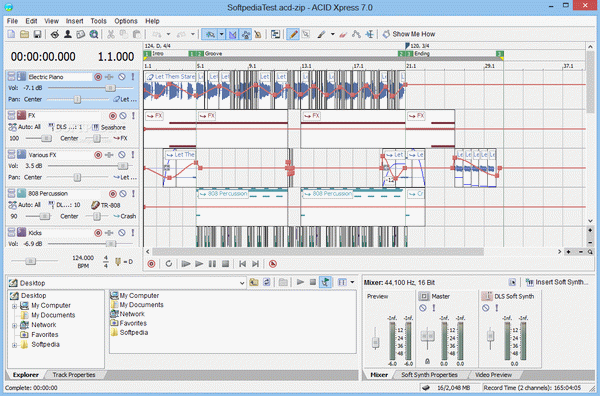Click the metronome icon in the toolbar
The height and width of the screenshot is (396, 600).
(258, 34)
